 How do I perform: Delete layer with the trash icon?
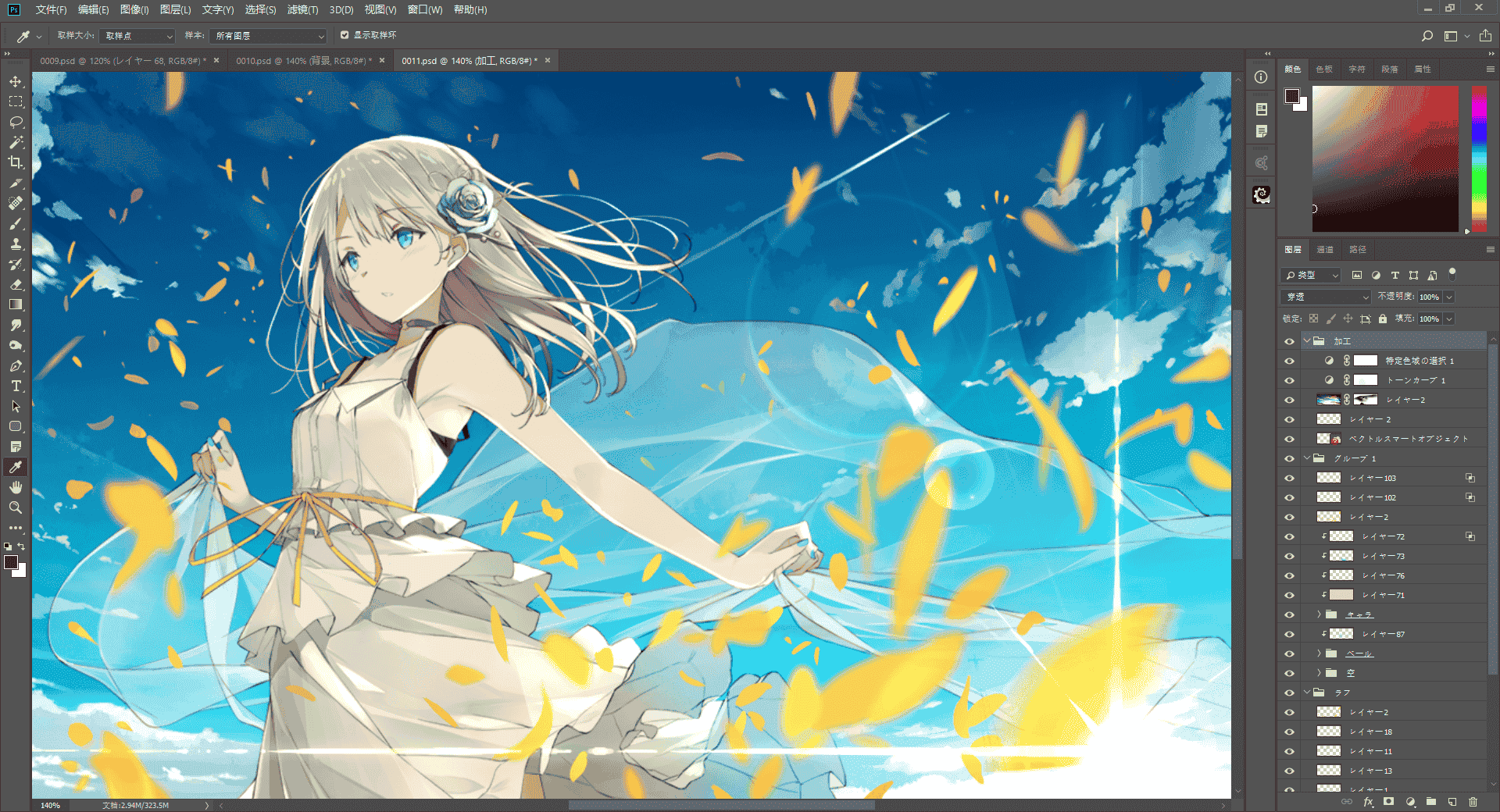pyautogui.click(x=1473, y=802)
